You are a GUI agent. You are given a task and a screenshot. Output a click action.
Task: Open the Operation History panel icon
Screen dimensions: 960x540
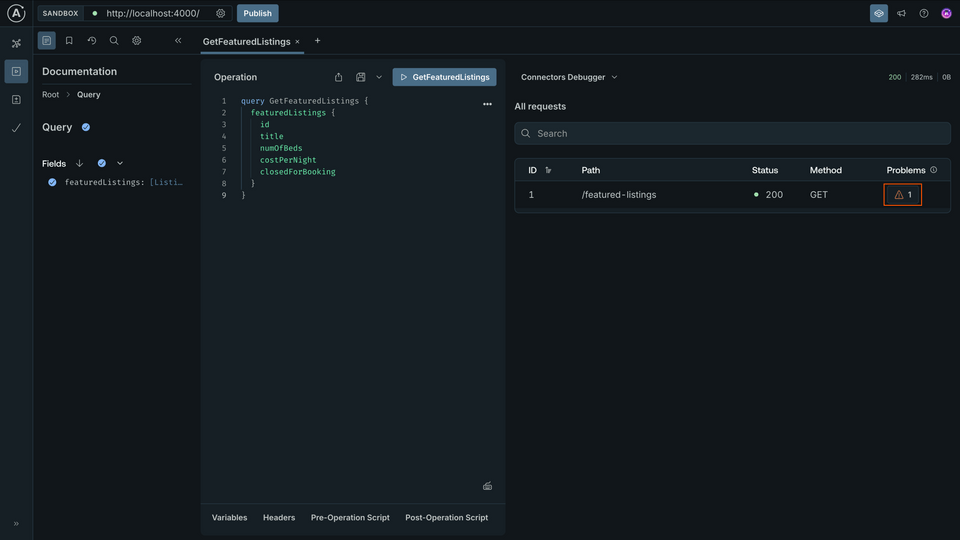click(91, 41)
